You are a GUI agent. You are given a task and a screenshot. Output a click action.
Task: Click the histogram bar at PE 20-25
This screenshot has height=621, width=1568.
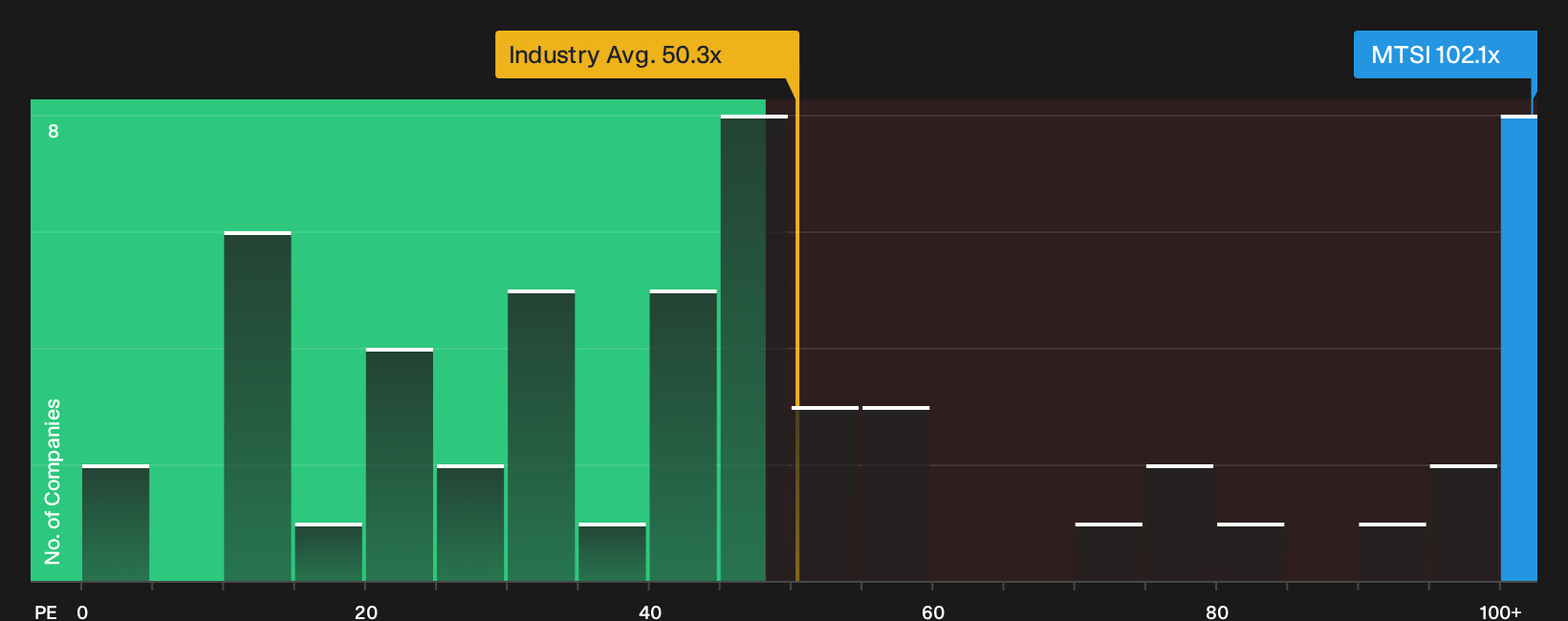[400, 464]
